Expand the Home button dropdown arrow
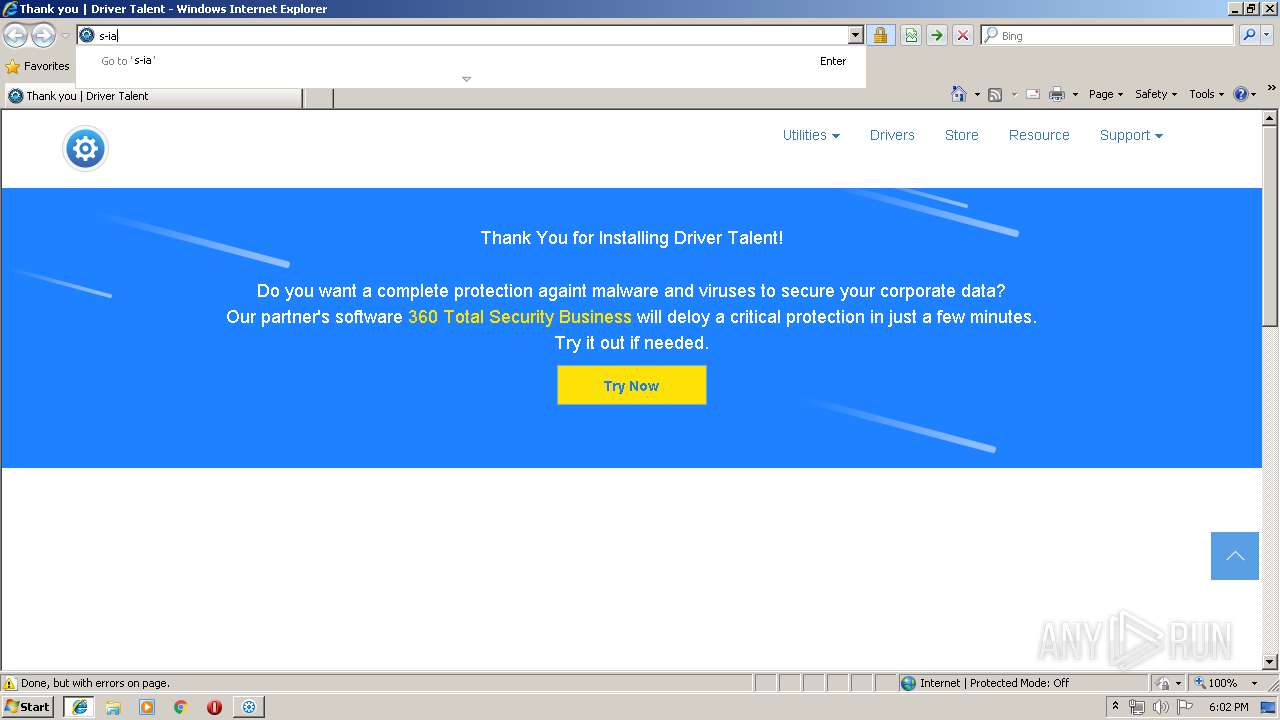 click(977, 95)
